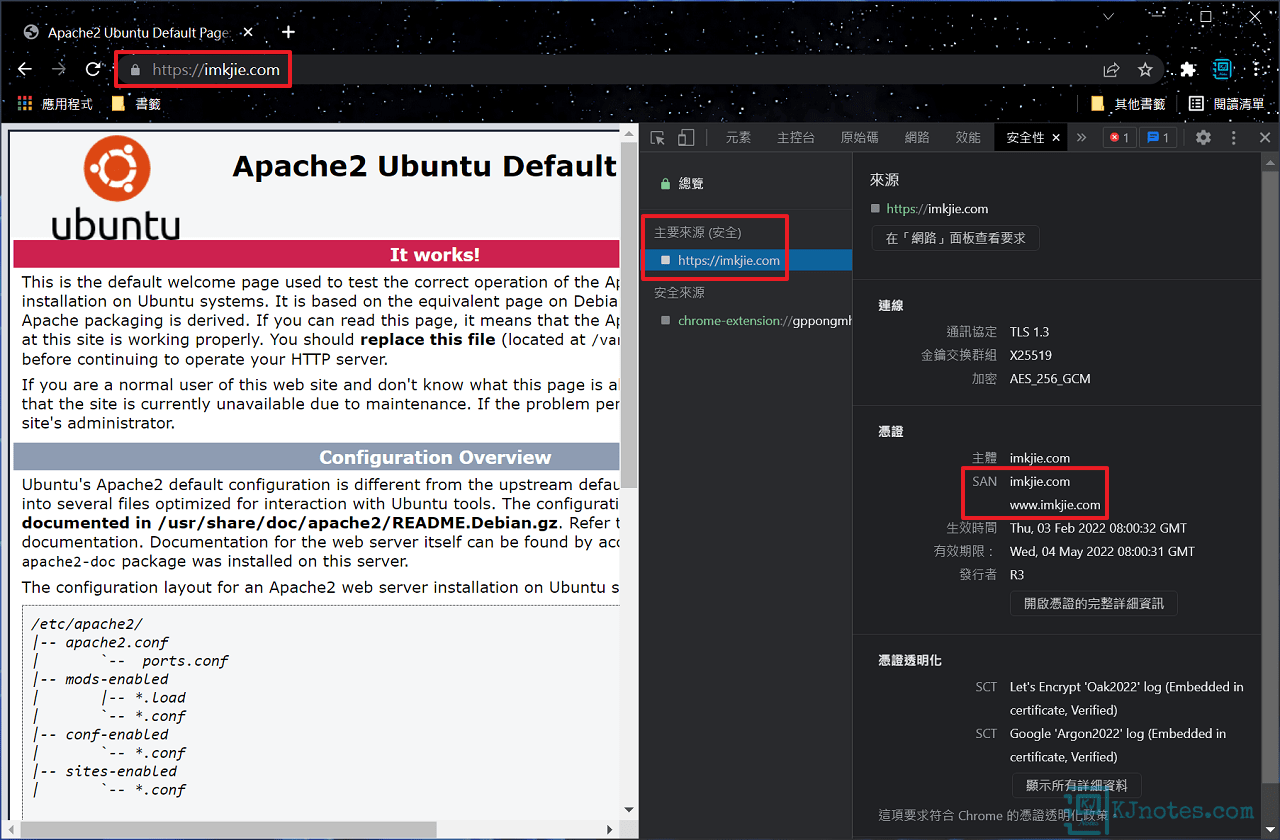Image resolution: width=1280 pixels, height=840 pixels.
Task: Click the page horizontal scrollbar thumb
Action: [228, 829]
